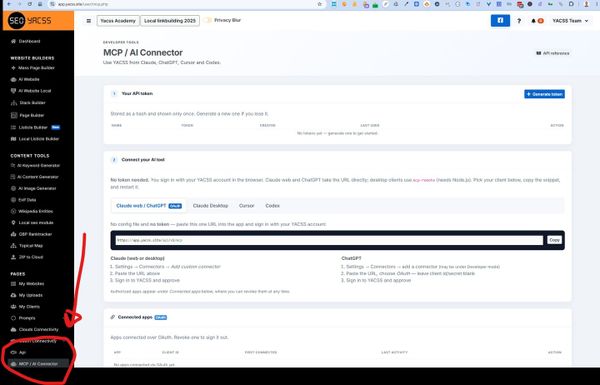Open ZIP to Cloud tool
Screen dimensions: 600x385
click(27, 257)
